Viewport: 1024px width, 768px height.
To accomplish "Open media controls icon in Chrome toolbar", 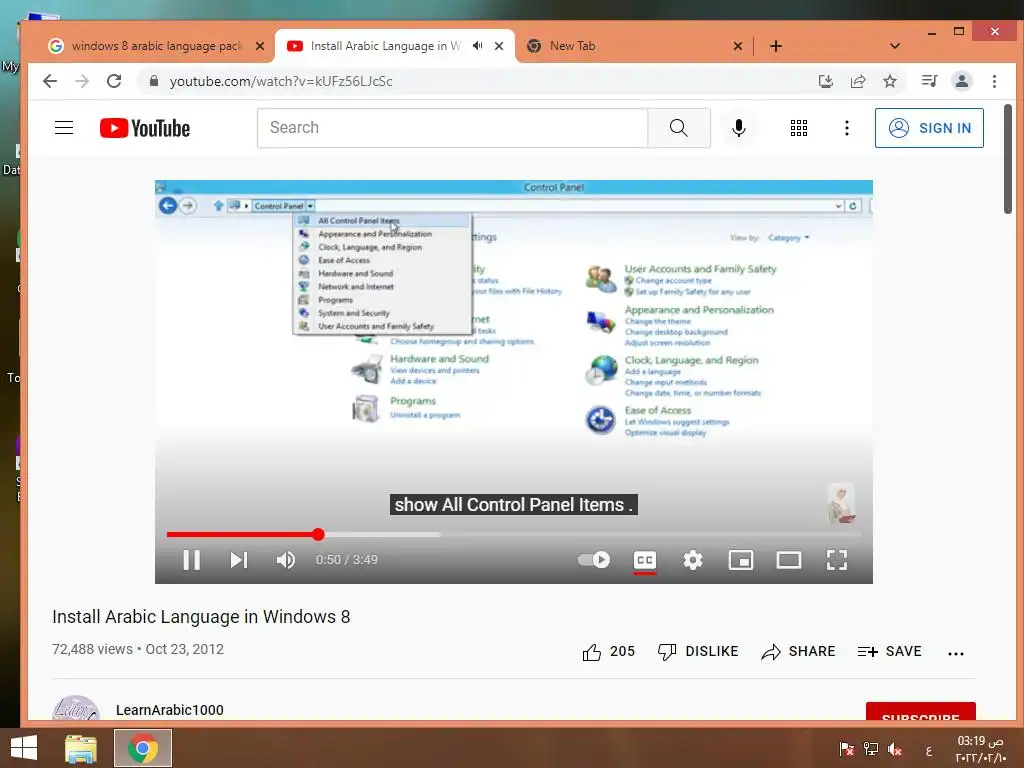I will (x=929, y=81).
